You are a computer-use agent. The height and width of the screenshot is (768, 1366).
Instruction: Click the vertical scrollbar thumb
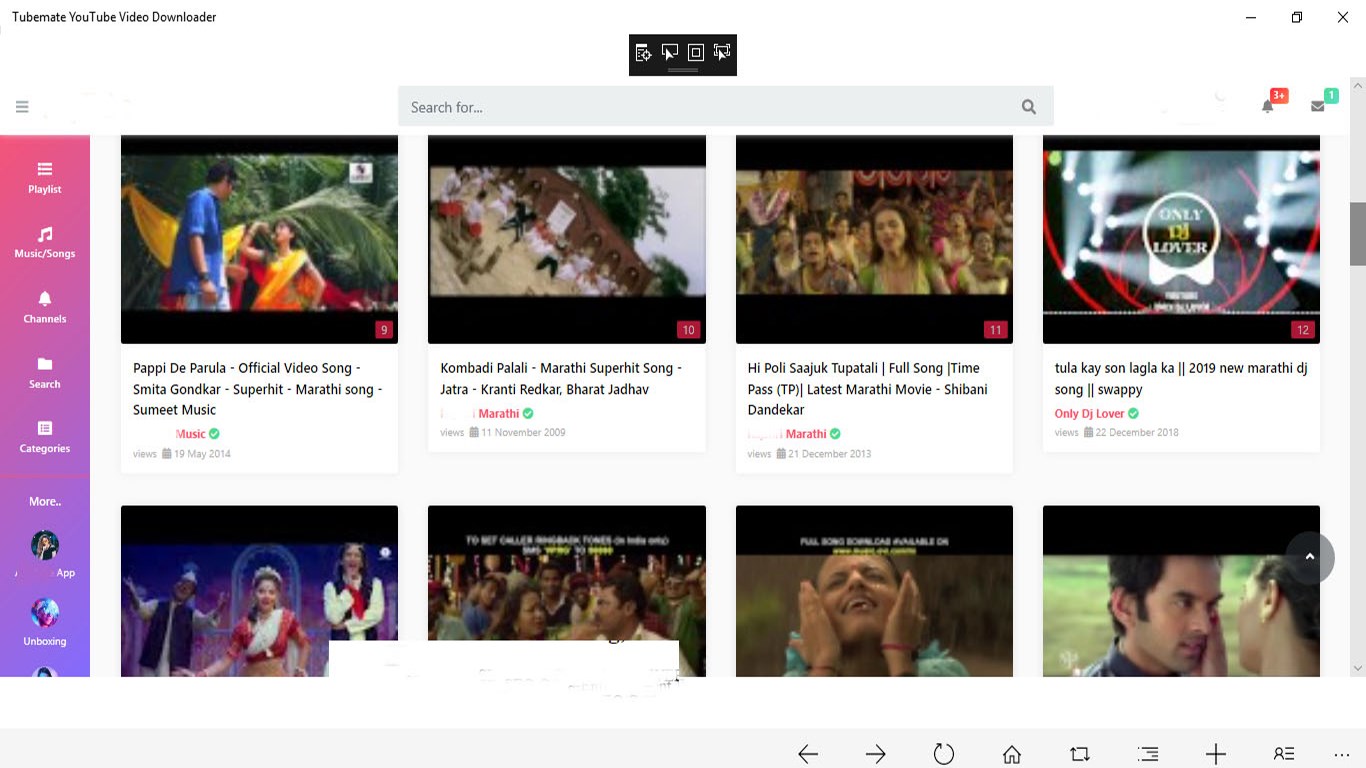[1357, 233]
